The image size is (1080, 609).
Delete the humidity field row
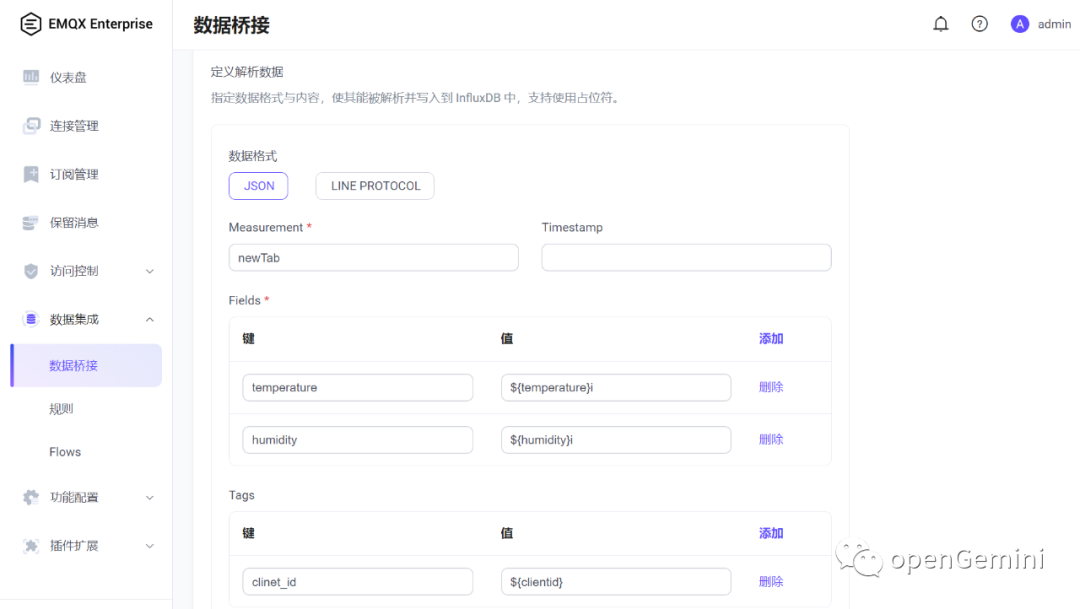[x=770, y=439]
